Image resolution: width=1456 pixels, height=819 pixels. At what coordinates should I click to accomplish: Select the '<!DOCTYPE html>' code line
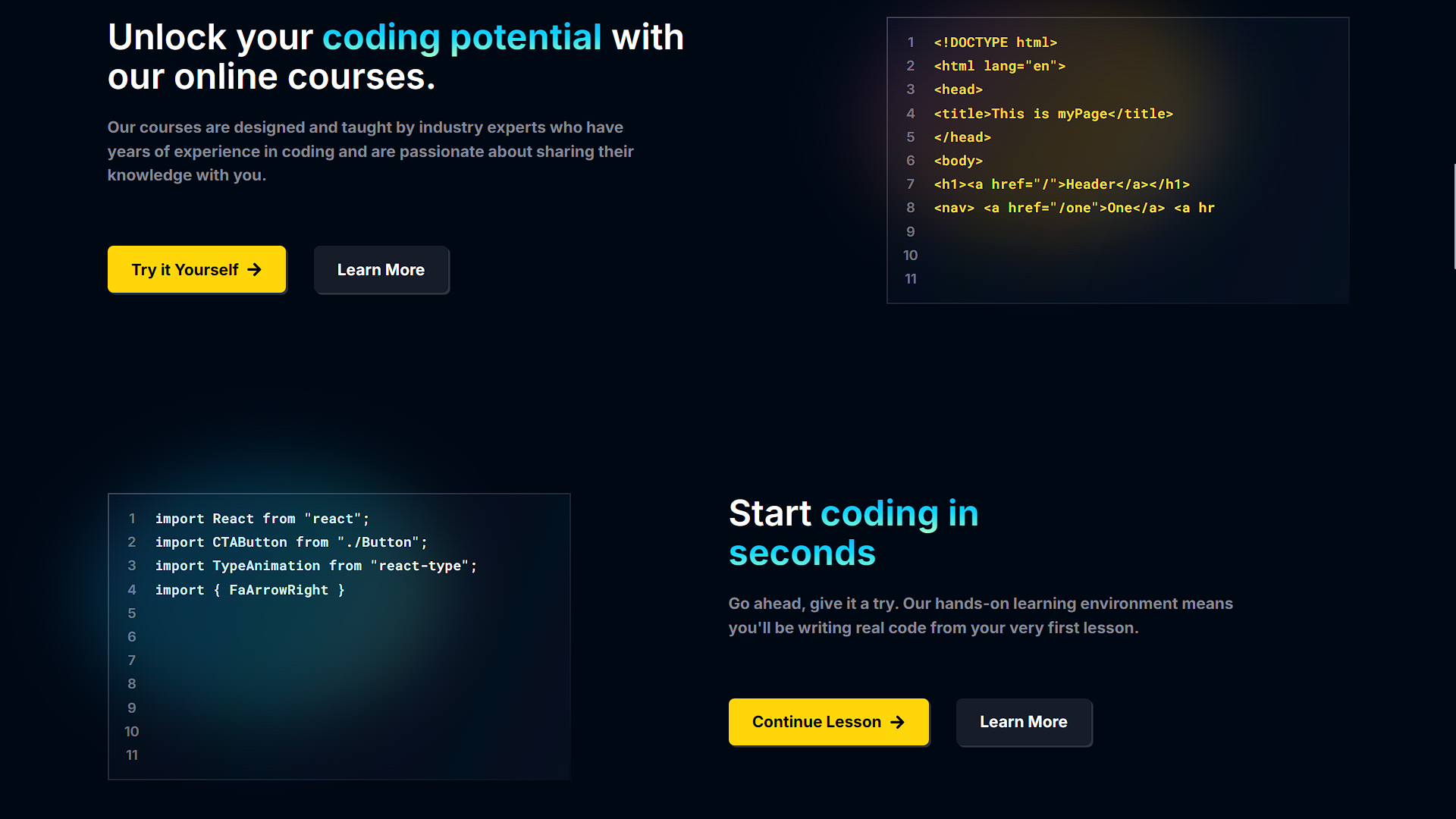point(995,42)
